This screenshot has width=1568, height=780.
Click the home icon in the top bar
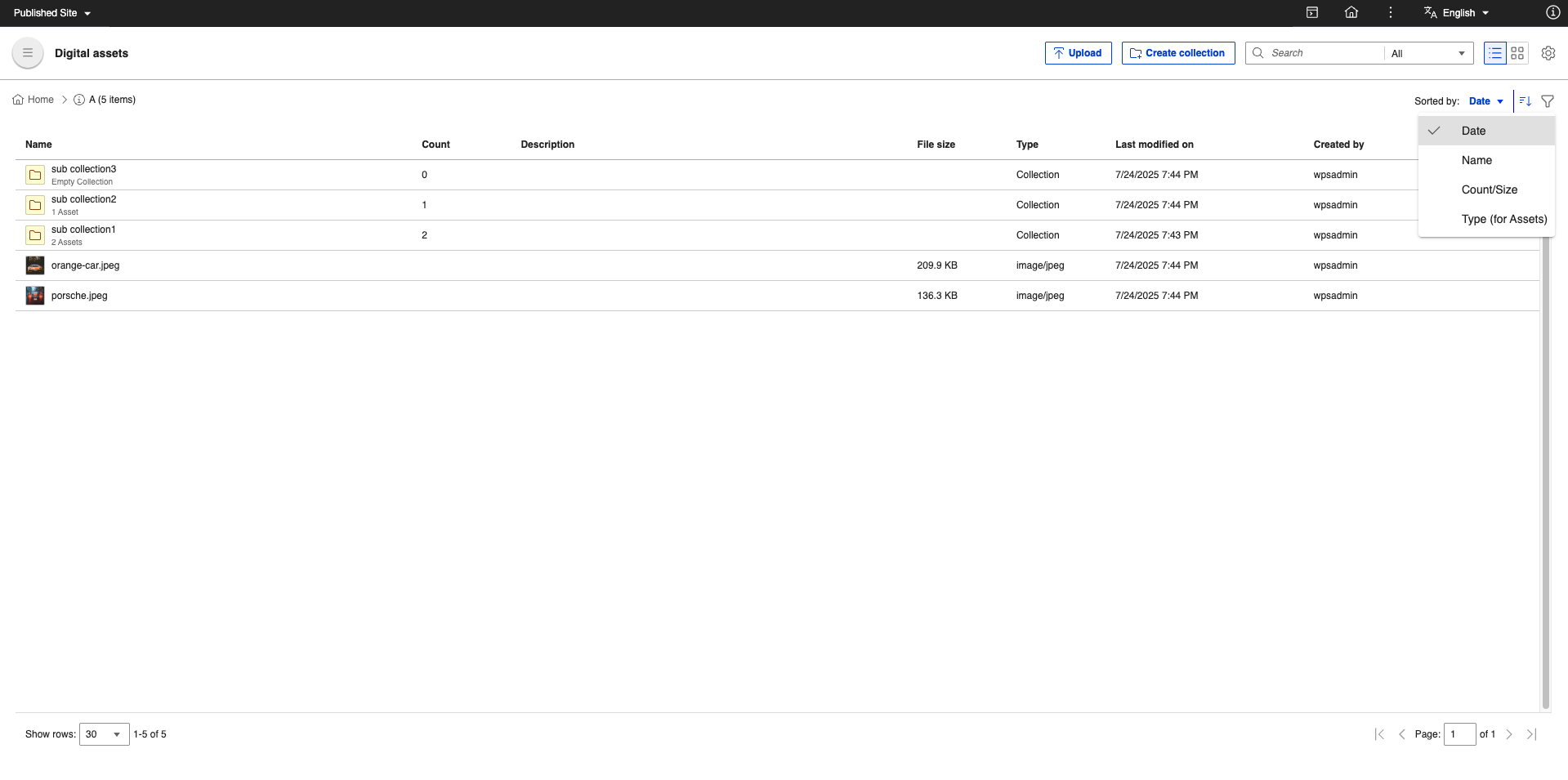coord(1351,12)
